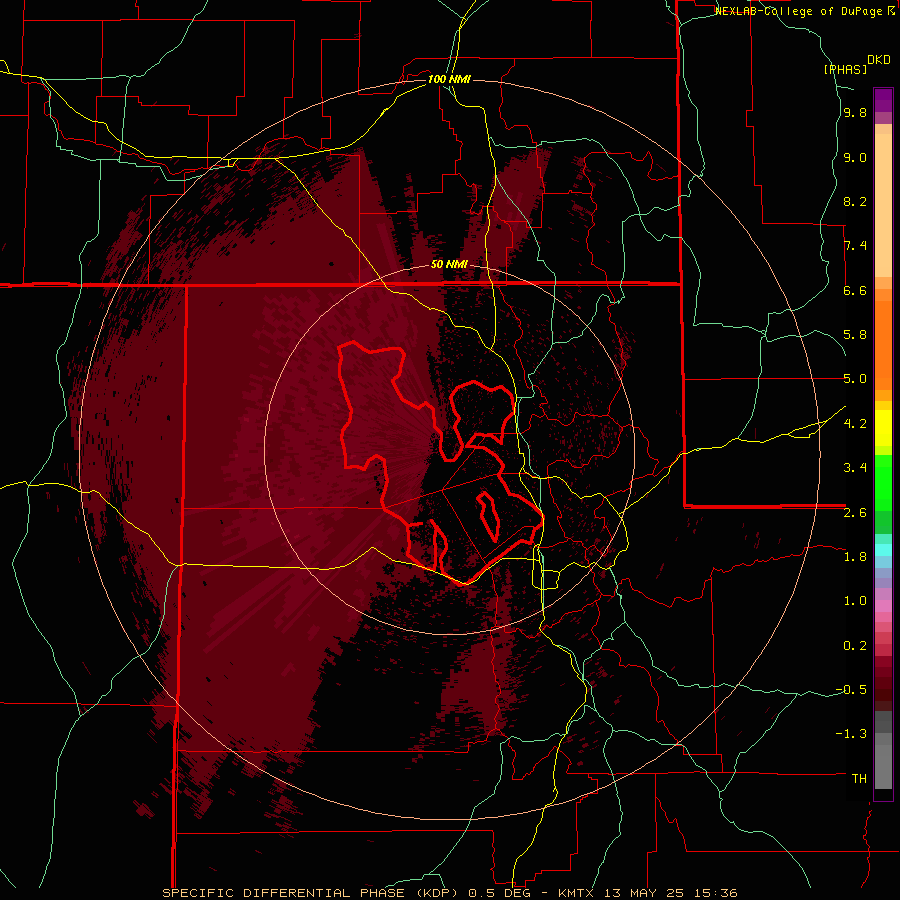Click the 6.6 value on the color scale
The width and height of the screenshot is (900, 900).
pyautogui.click(x=855, y=290)
